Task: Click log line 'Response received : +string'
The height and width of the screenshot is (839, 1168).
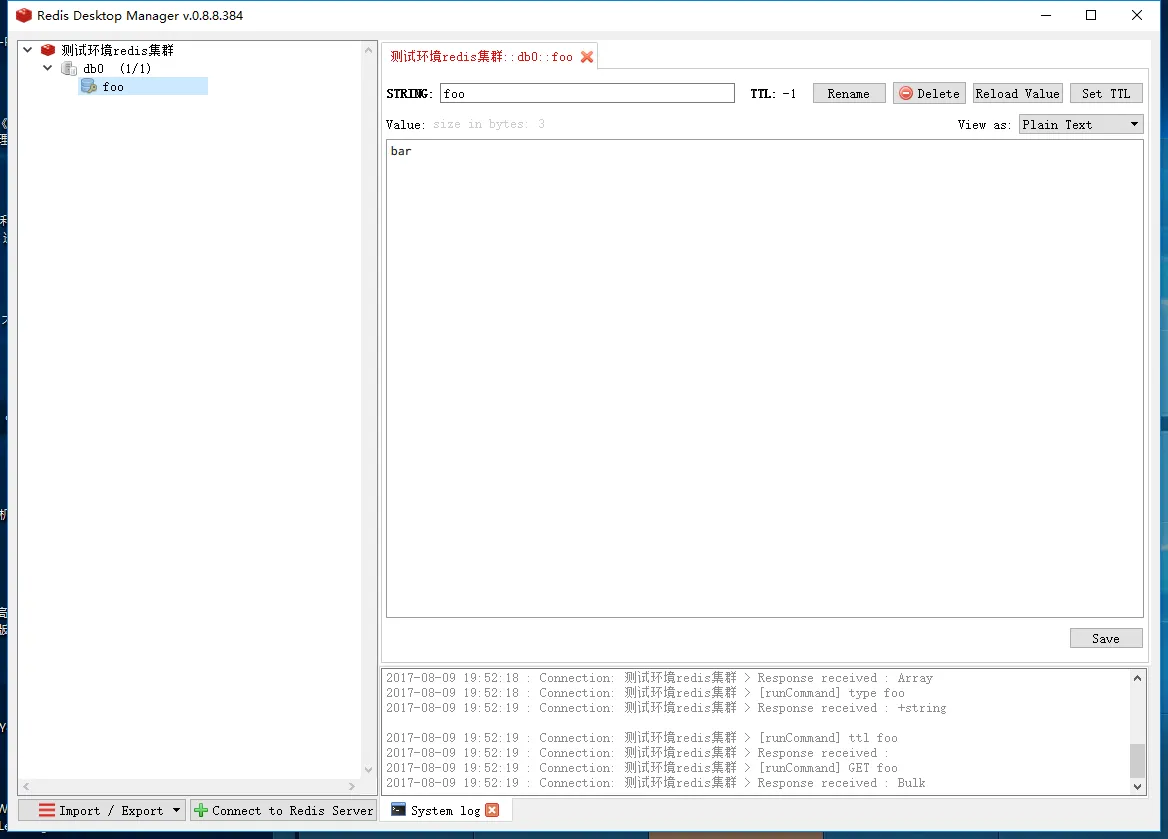Action: 851,708
